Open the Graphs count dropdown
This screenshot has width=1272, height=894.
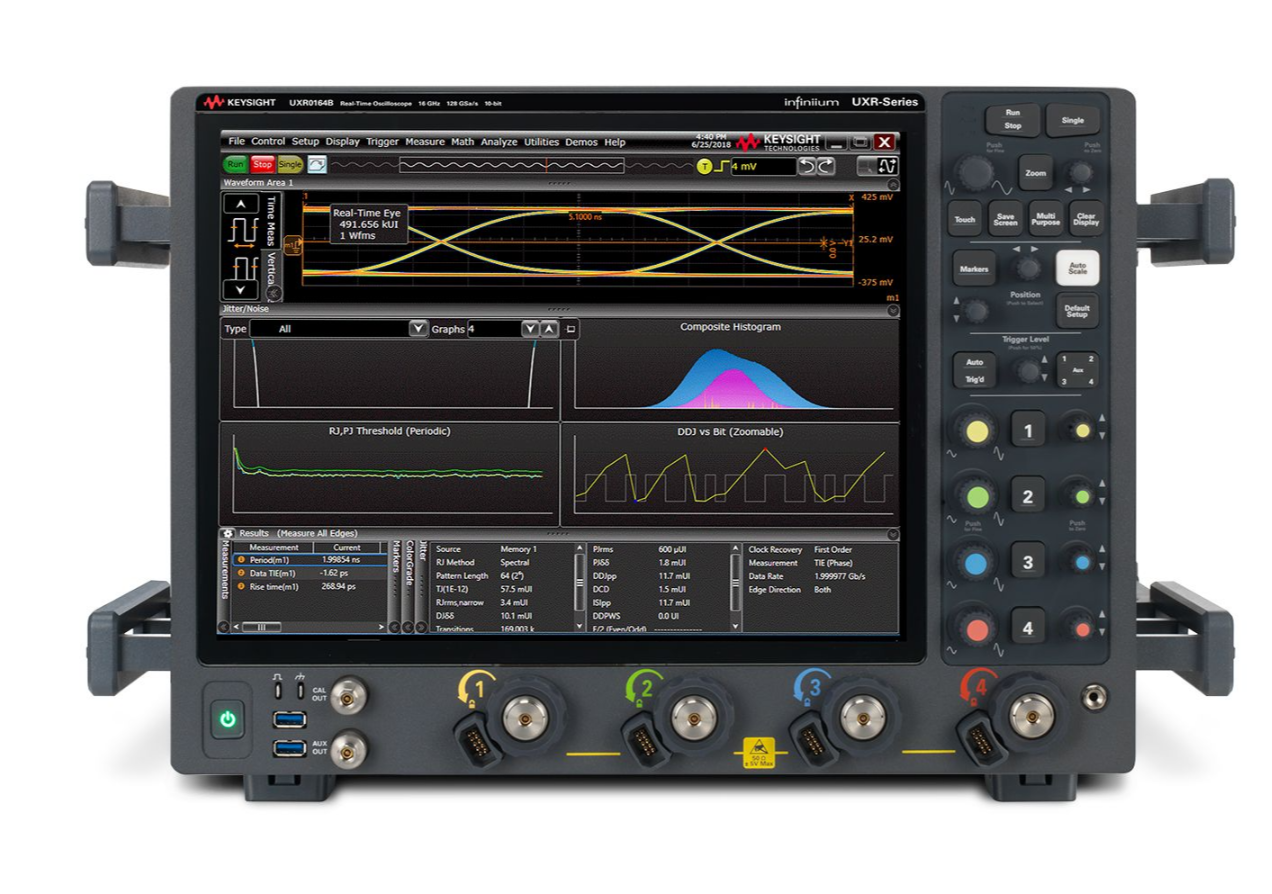coord(529,329)
